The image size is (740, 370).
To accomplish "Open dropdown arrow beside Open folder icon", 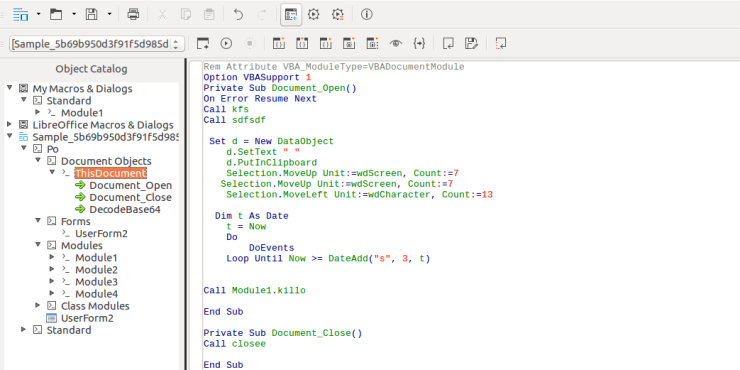I will click(74, 15).
